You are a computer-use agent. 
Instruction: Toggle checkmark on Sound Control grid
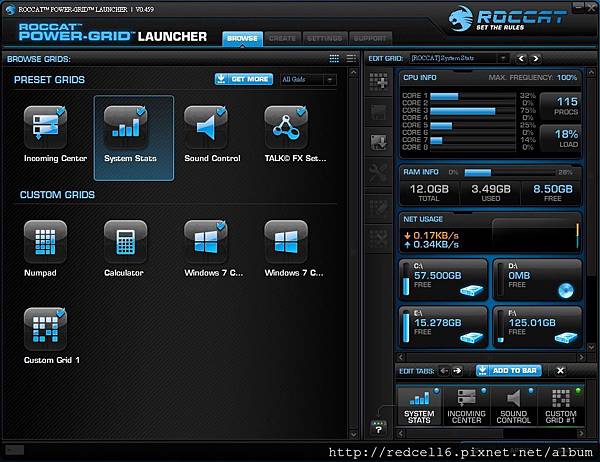pyautogui.click(x=221, y=111)
